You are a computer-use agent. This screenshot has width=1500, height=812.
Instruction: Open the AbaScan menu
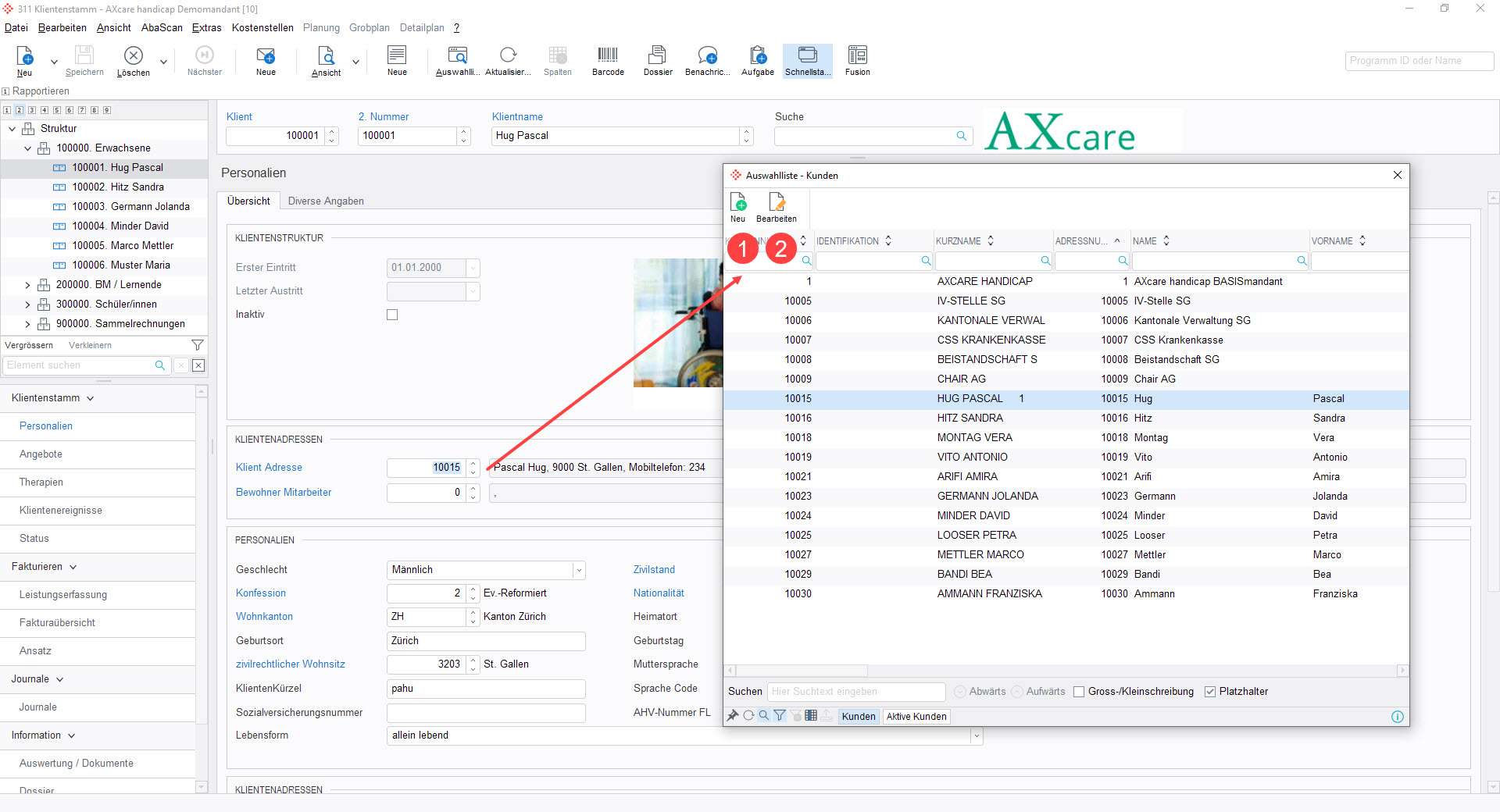click(x=162, y=27)
